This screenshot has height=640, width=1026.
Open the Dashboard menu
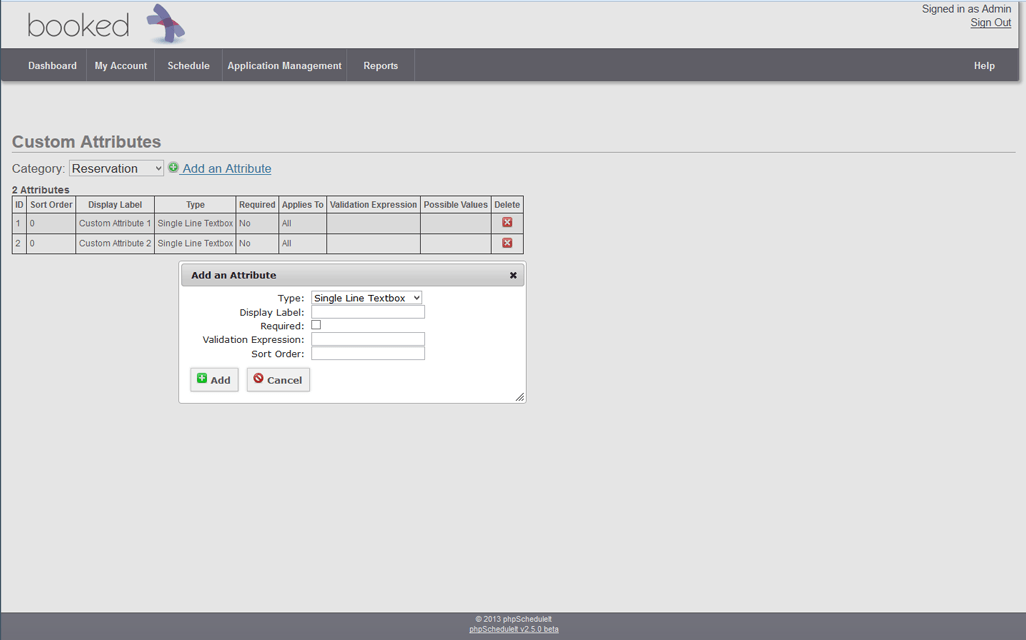[x=52, y=66]
